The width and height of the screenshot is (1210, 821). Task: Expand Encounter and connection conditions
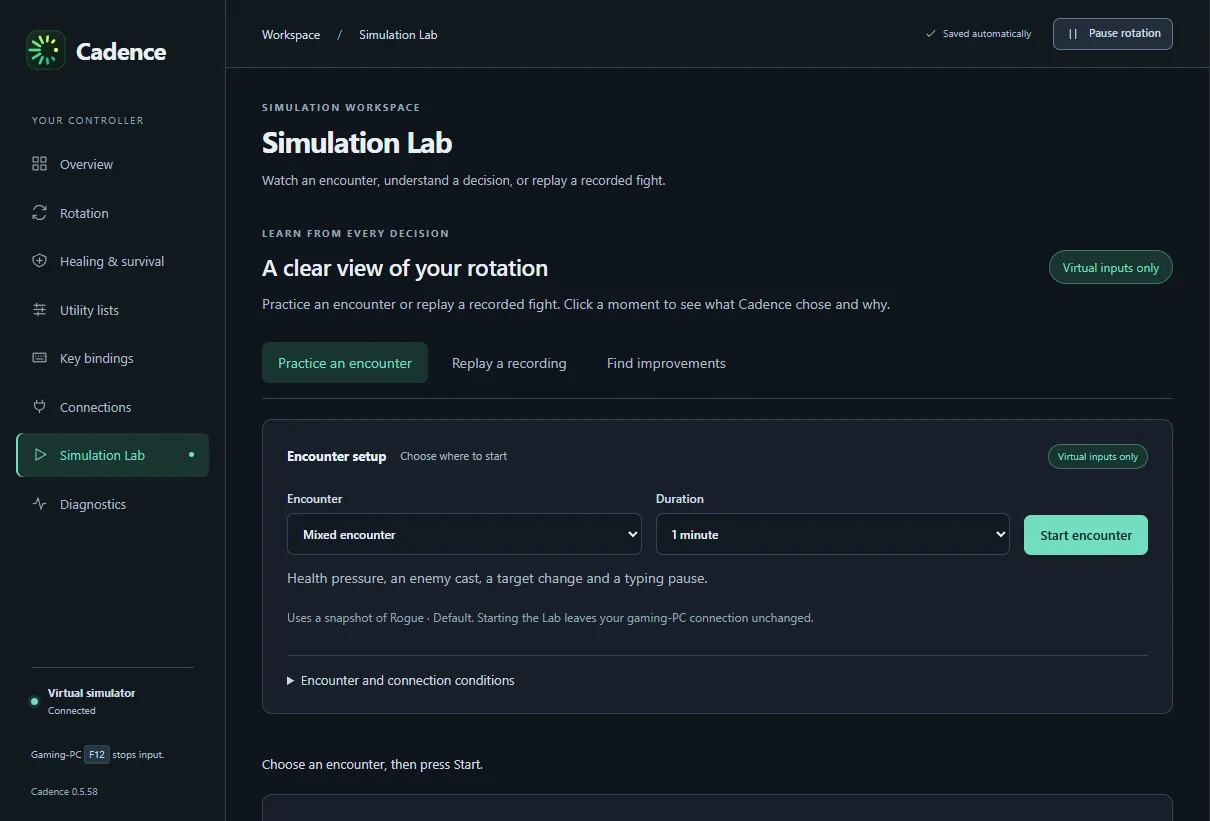[401, 680]
